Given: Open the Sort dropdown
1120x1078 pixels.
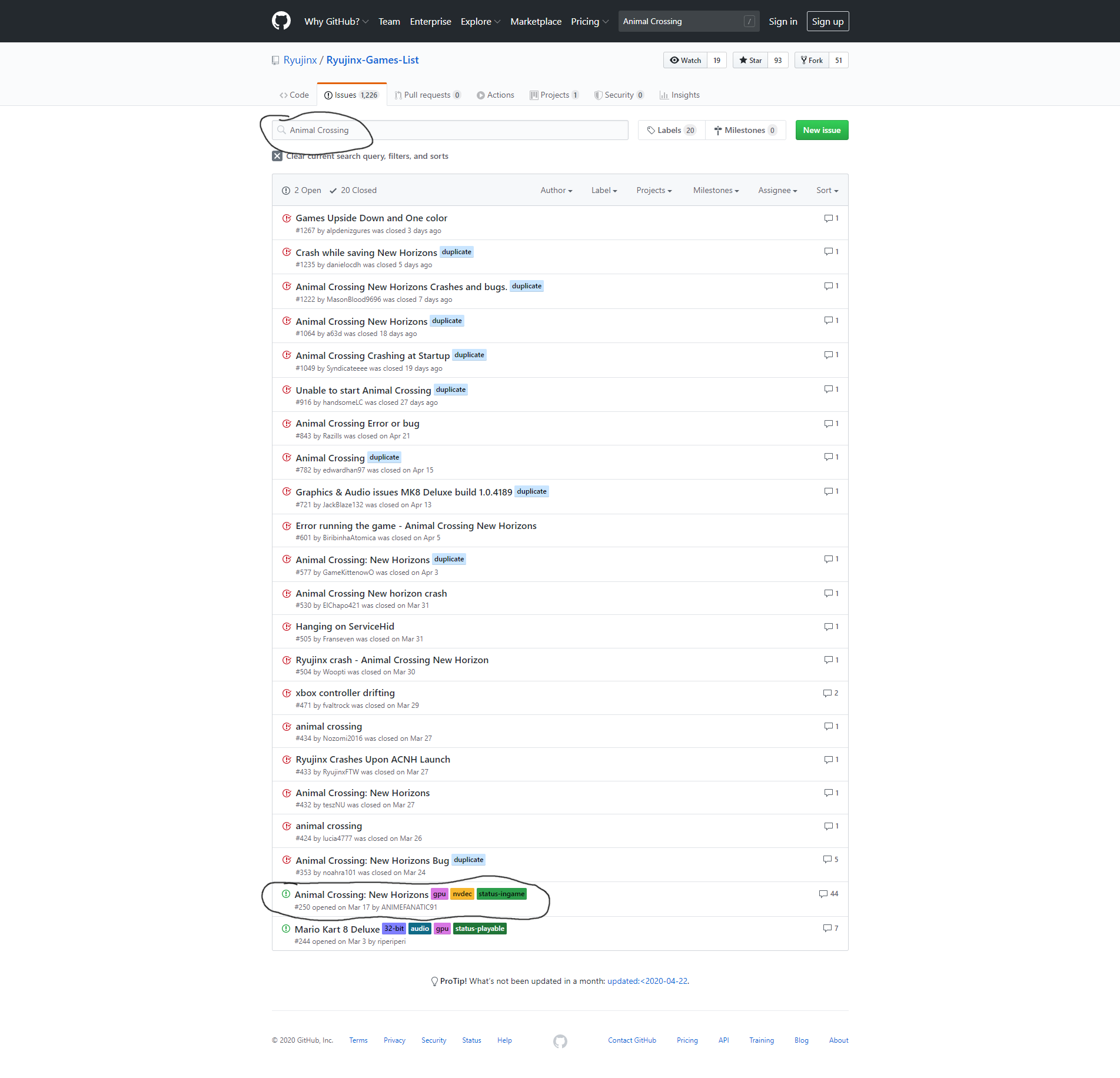Looking at the screenshot, I should pyautogui.click(x=827, y=190).
